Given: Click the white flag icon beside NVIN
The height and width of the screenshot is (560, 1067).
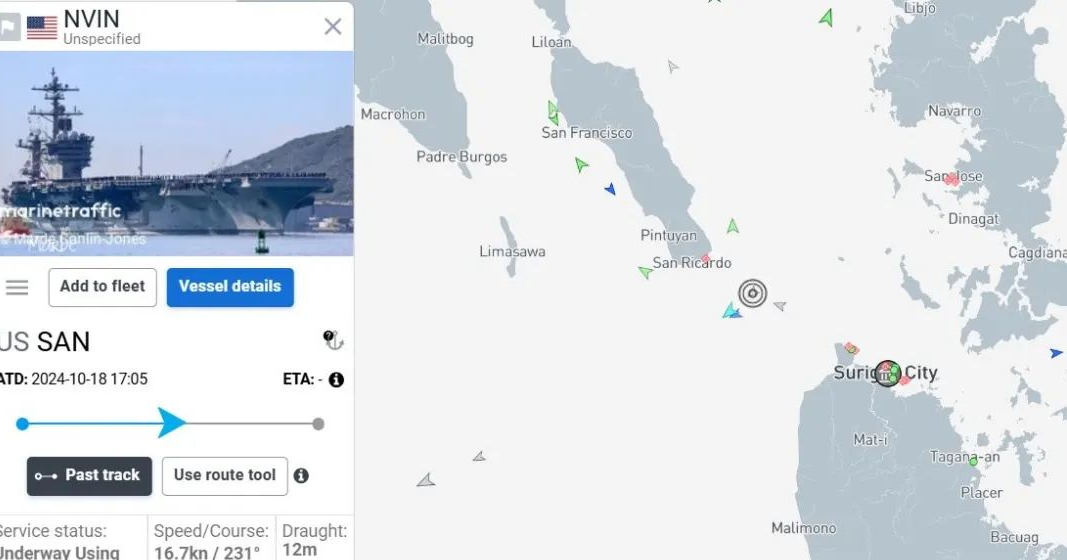Looking at the screenshot, I should [10, 27].
